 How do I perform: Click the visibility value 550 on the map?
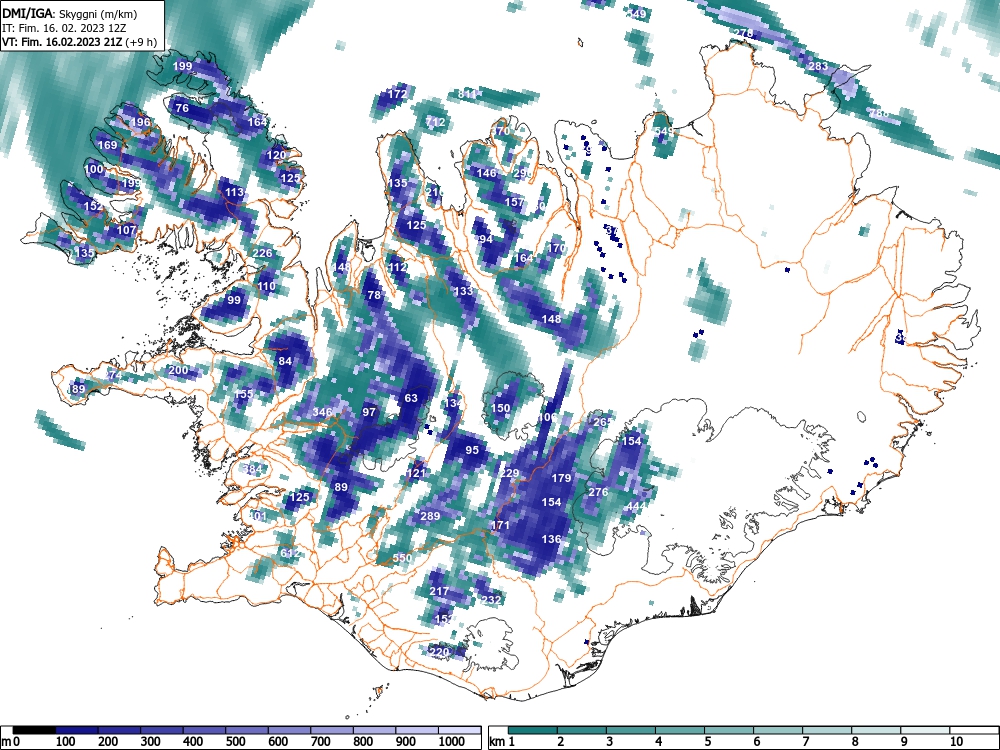[402, 557]
